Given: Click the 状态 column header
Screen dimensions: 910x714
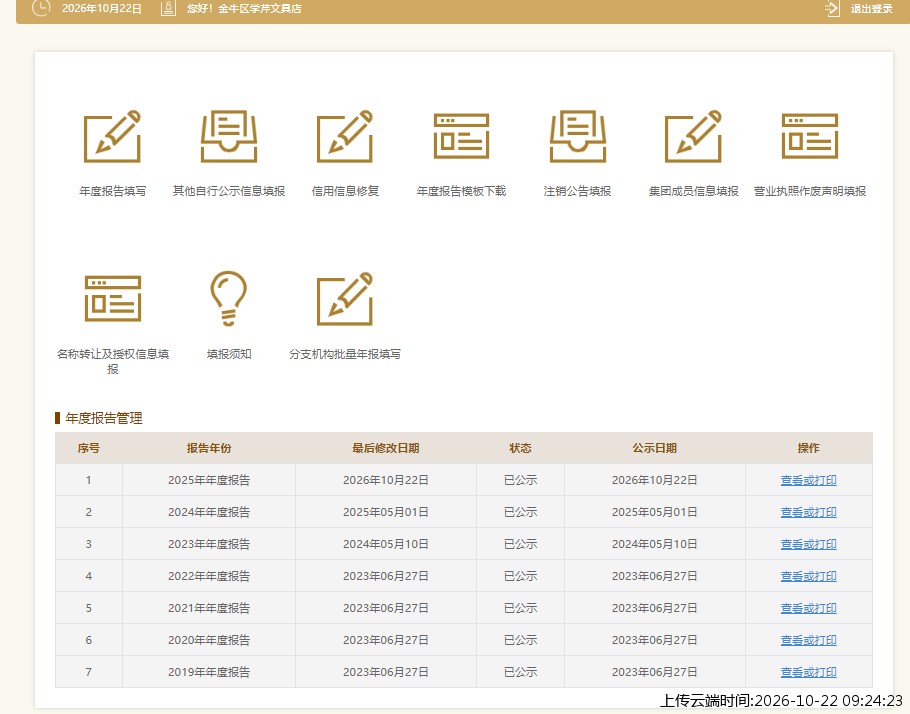Looking at the screenshot, I should tap(520, 448).
